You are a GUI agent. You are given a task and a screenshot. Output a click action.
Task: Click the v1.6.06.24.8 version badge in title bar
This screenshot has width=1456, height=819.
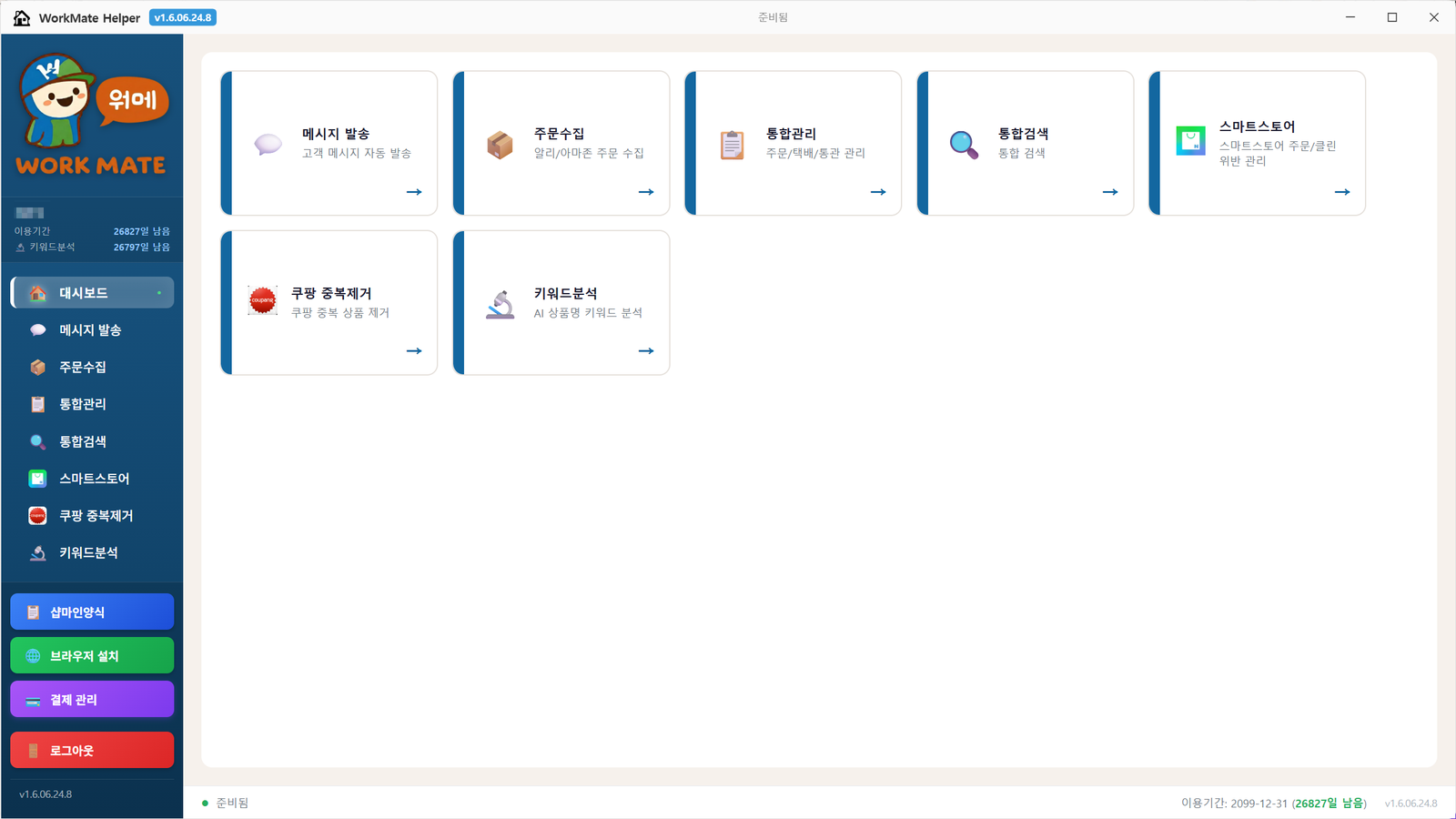coord(183,17)
